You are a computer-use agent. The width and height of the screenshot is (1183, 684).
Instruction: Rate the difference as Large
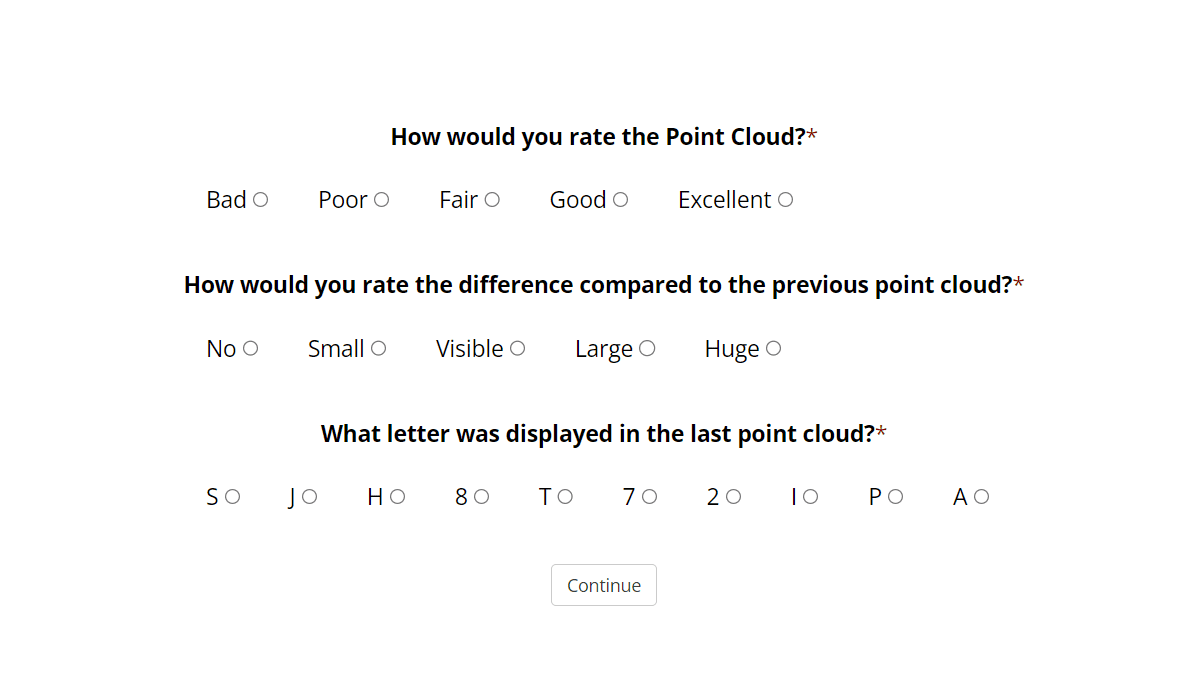point(647,348)
